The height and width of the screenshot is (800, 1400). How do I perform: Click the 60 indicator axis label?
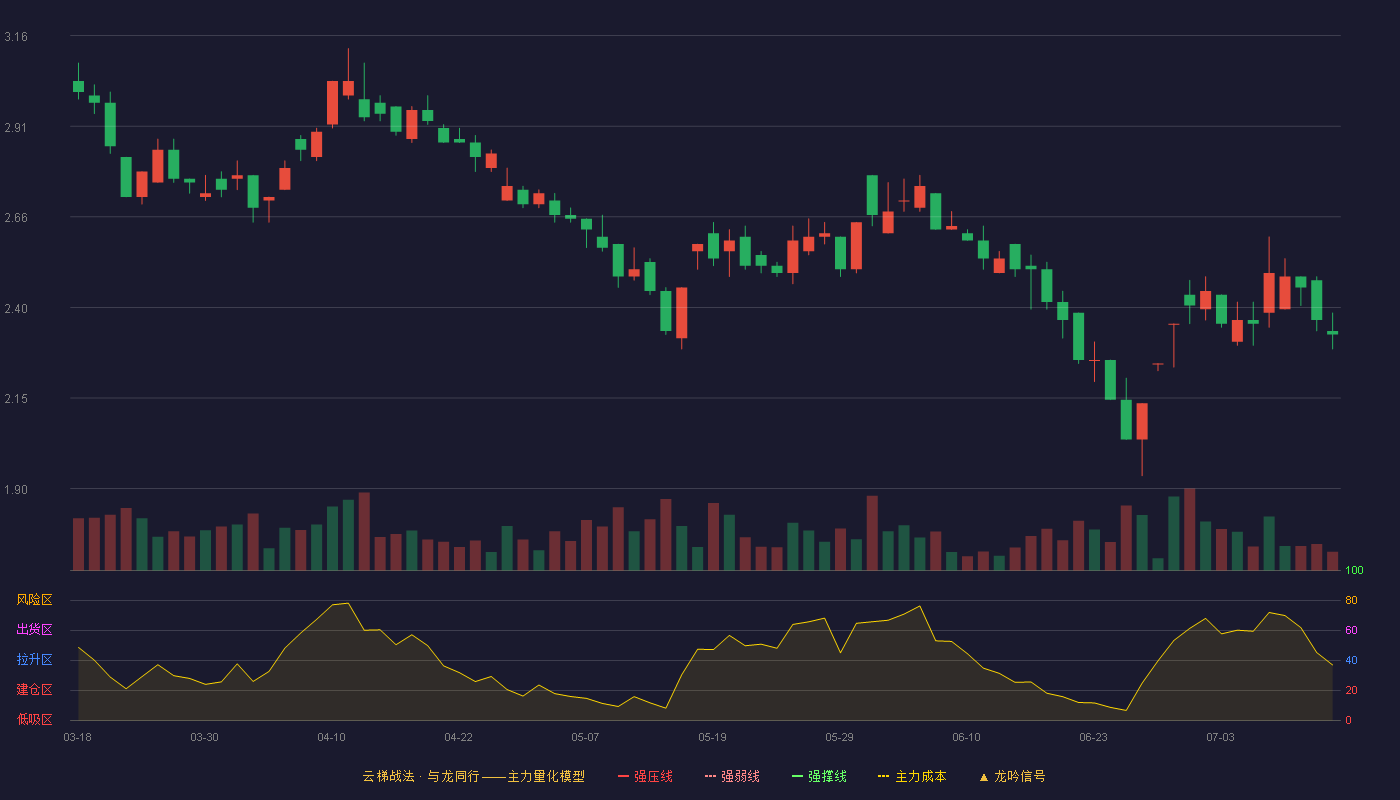coord(1351,630)
